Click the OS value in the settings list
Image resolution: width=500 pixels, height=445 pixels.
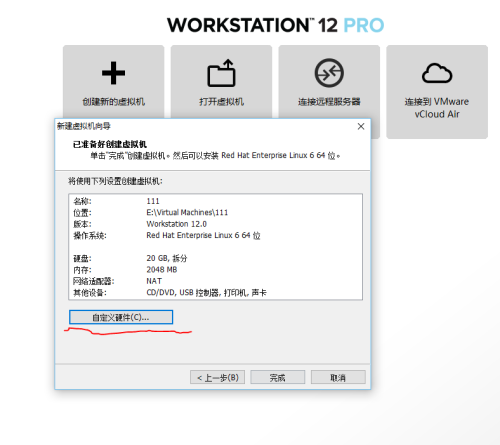point(203,235)
